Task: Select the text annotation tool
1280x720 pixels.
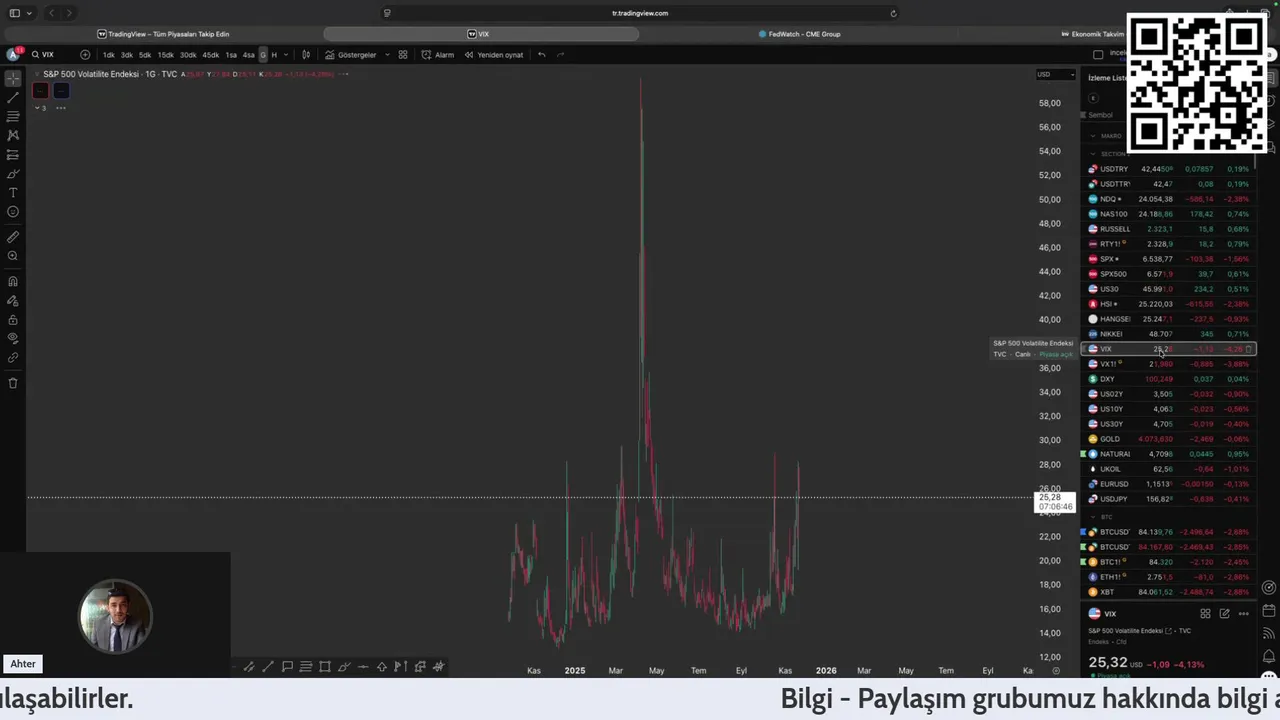Action: (x=13, y=192)
